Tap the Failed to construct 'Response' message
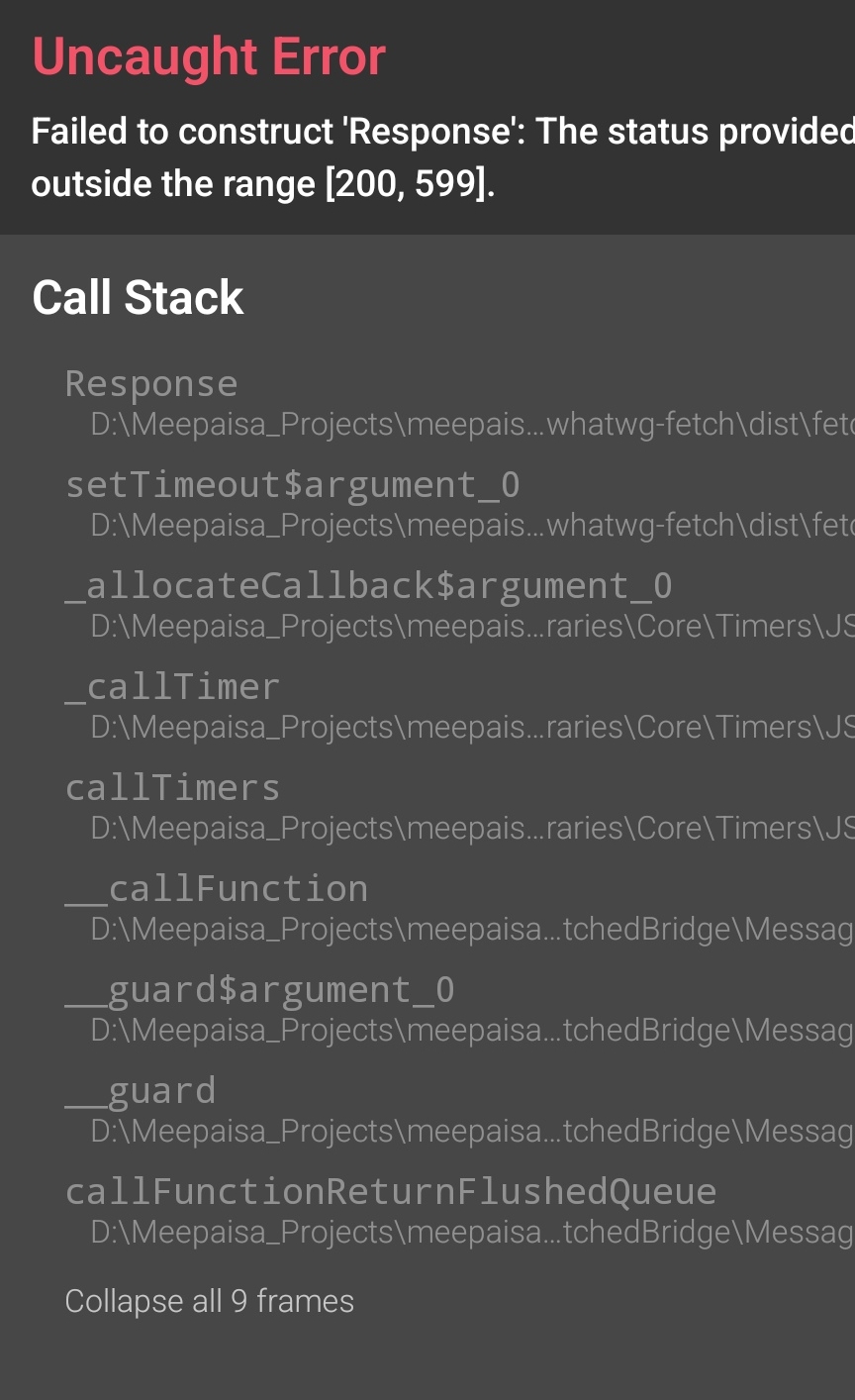Viewport: 855px width, 1400px height. [x=442, y=157]
